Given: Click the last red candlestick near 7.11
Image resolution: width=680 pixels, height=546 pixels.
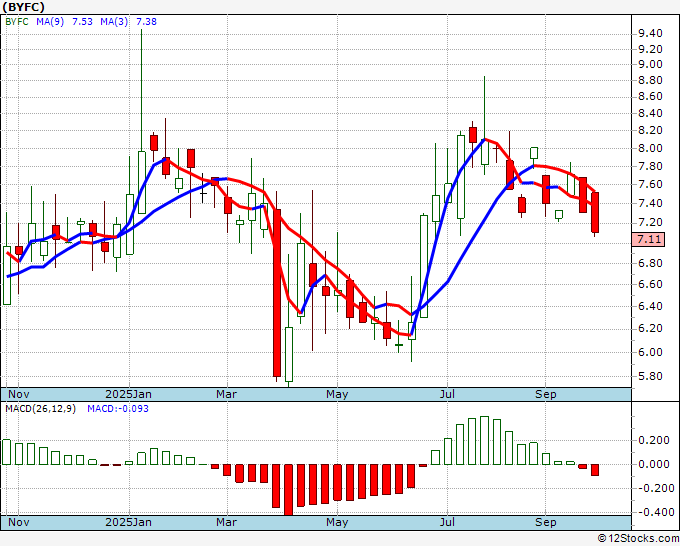Looking at the screenshot, I should coord(595,213).
